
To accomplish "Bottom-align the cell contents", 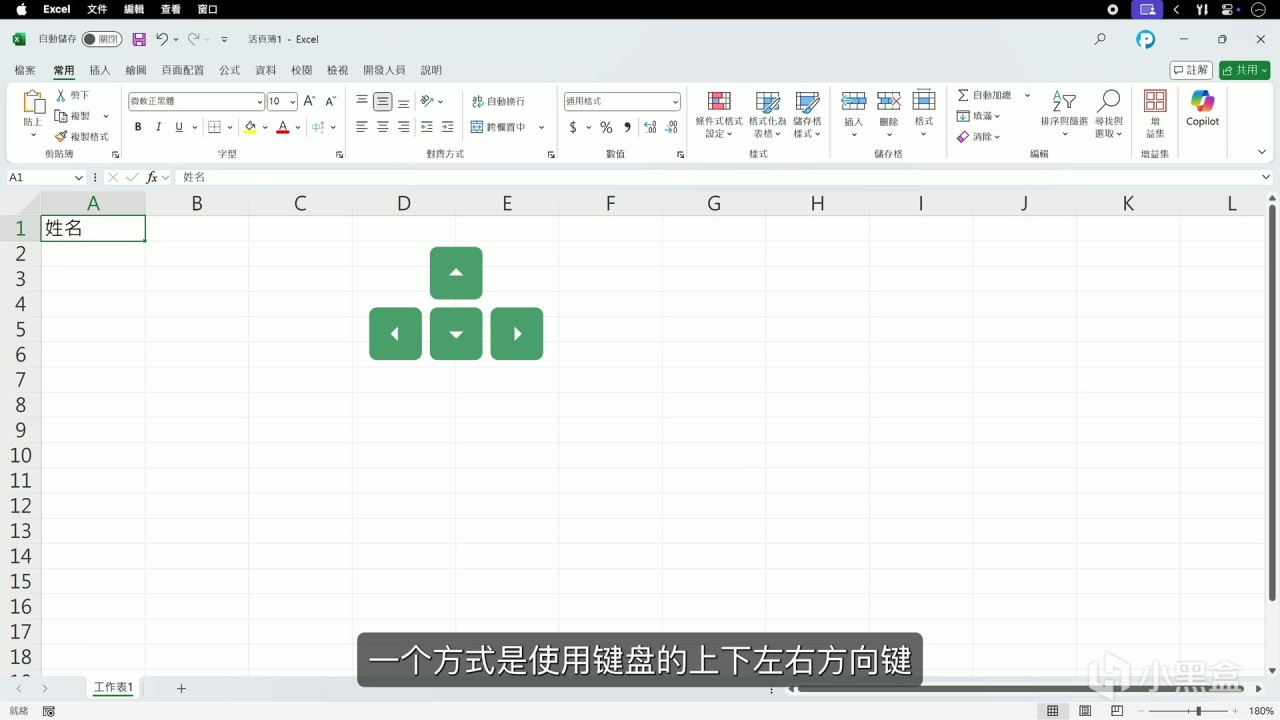I will point(403,101).
